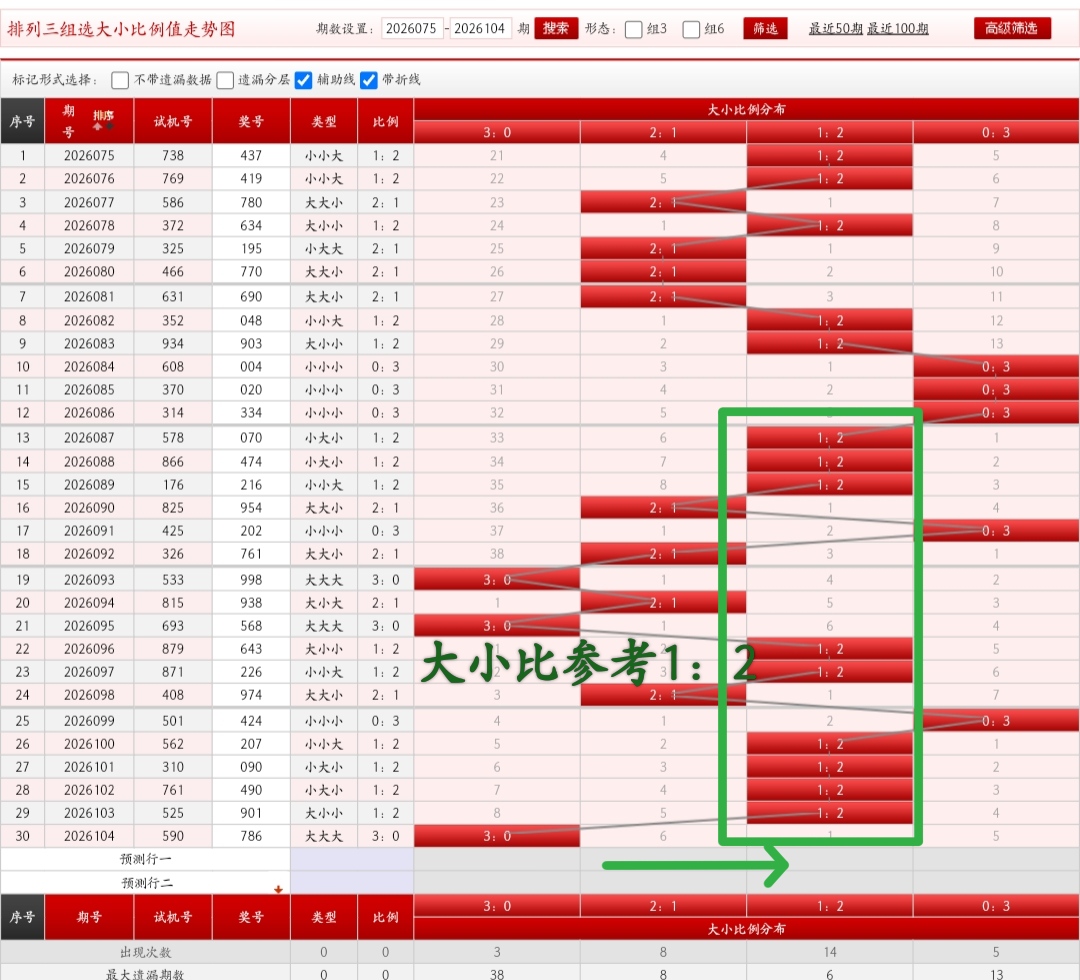Click the end period field 2026104
The image size is (1080, 980).
pos(481,29)
